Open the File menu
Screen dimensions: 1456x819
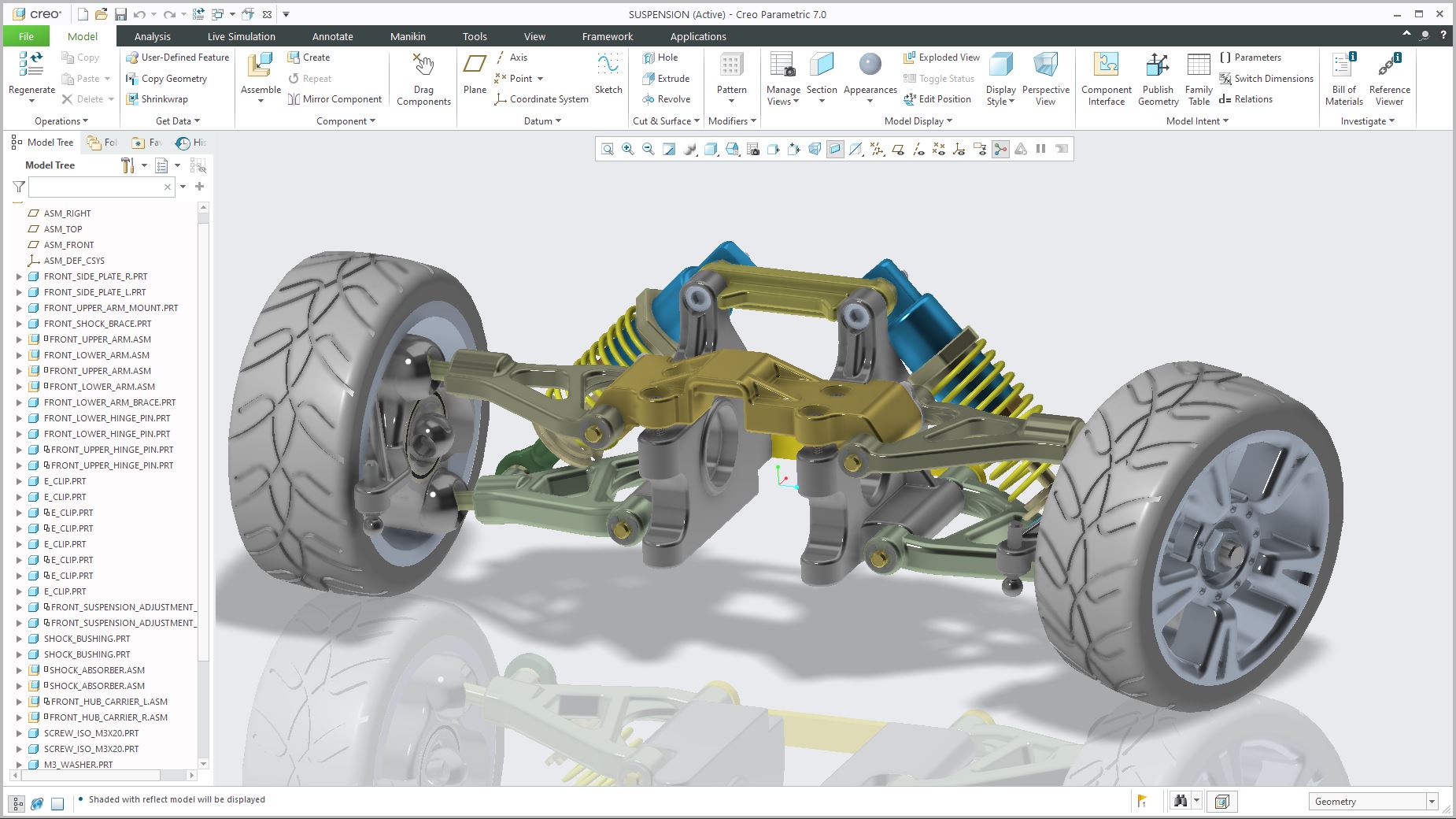click(x=26, y=36)
